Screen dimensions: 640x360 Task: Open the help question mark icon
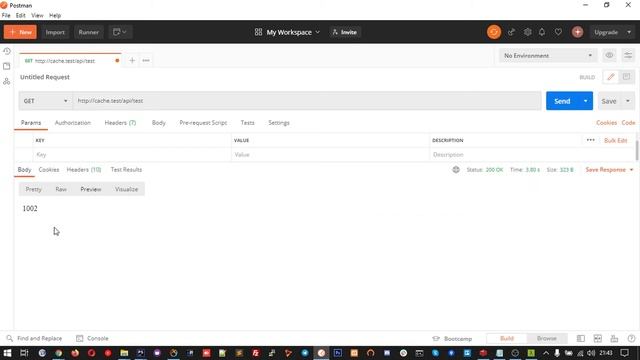click(631, 338)
